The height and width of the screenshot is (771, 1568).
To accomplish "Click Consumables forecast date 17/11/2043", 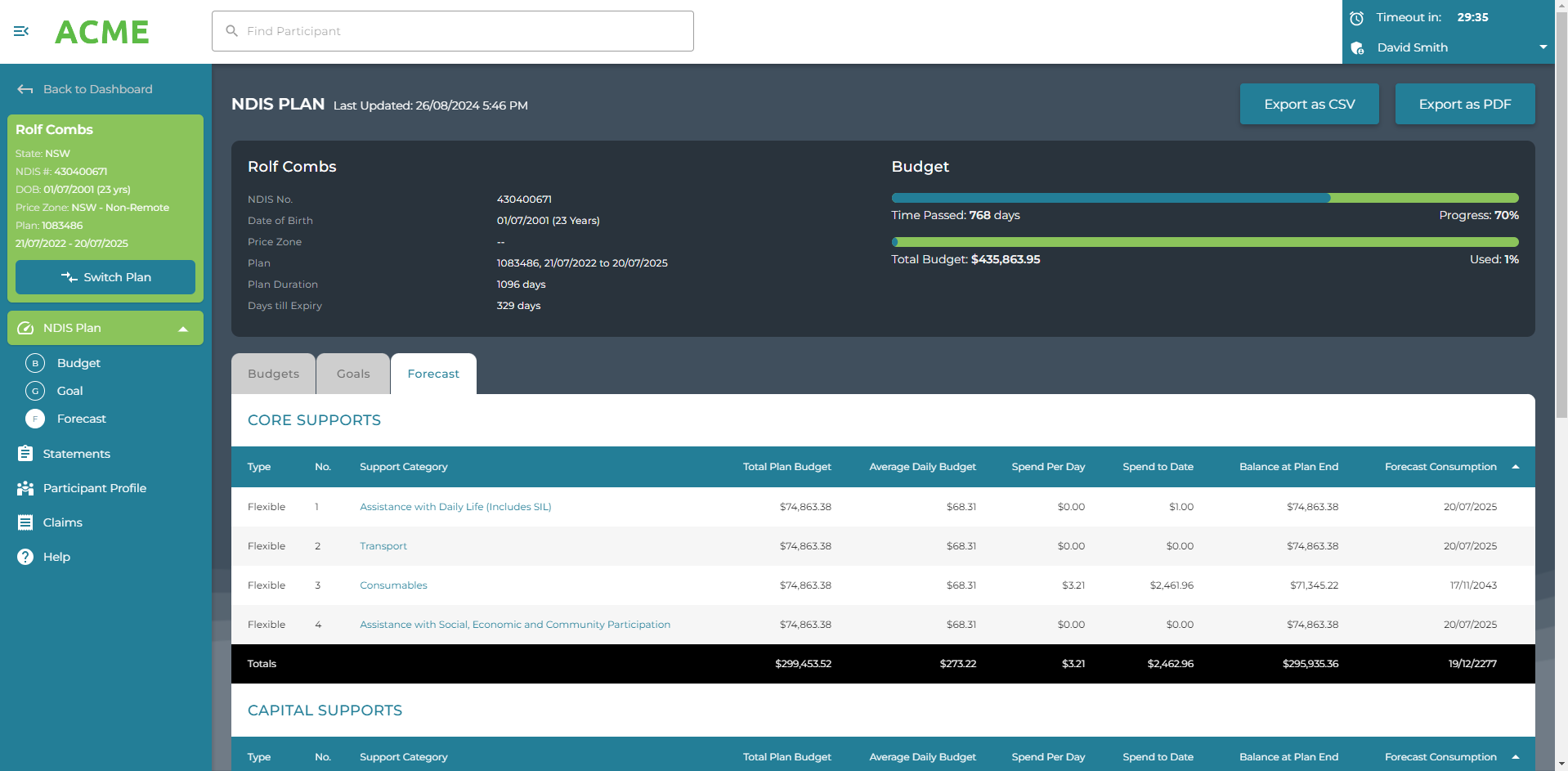I will (x=1473, y=585).
